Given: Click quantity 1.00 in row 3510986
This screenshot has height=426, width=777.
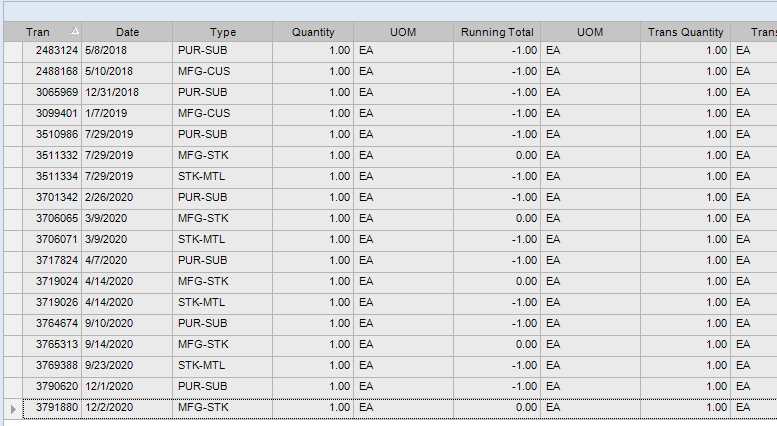Looking at the screenshot, I should point(339,134).
